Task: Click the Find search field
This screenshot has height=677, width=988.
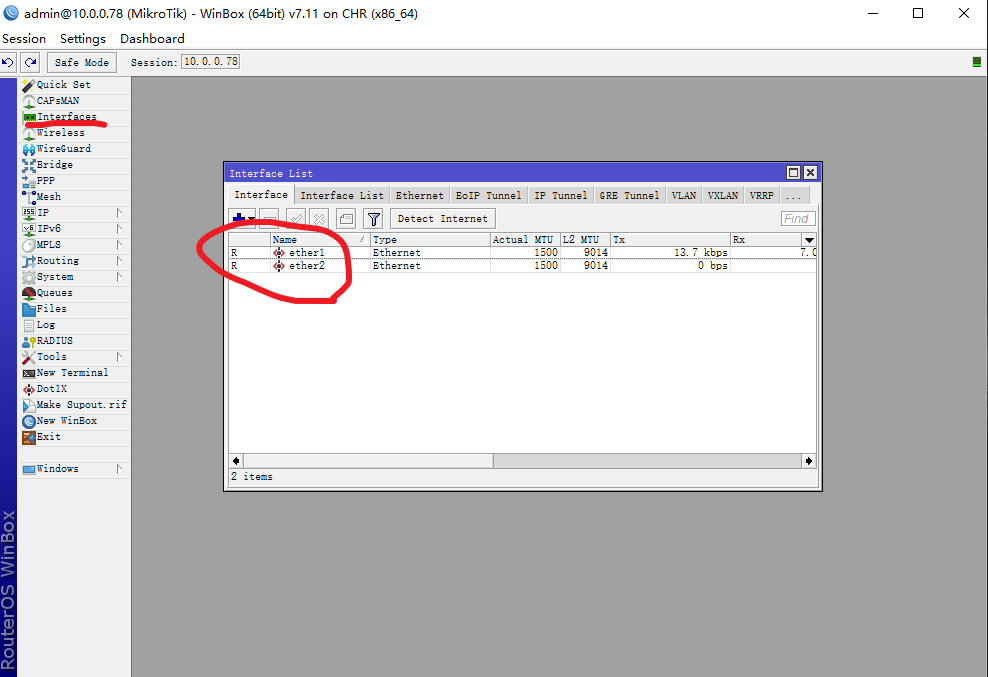Action: pyautogui.click(x=798, y=219)
